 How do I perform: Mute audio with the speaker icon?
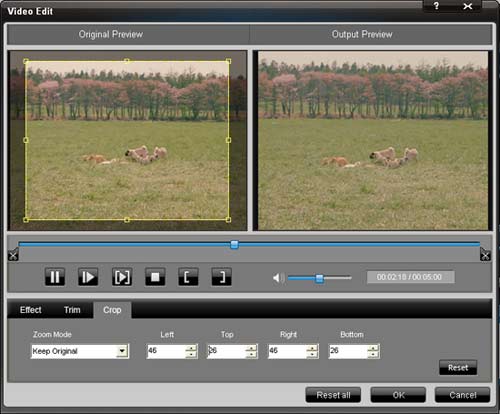(278, 278)
